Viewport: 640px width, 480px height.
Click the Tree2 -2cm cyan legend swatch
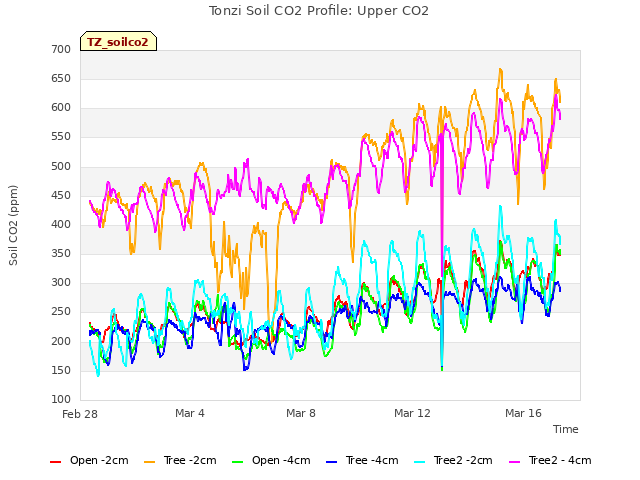click(x=420, y=462)
